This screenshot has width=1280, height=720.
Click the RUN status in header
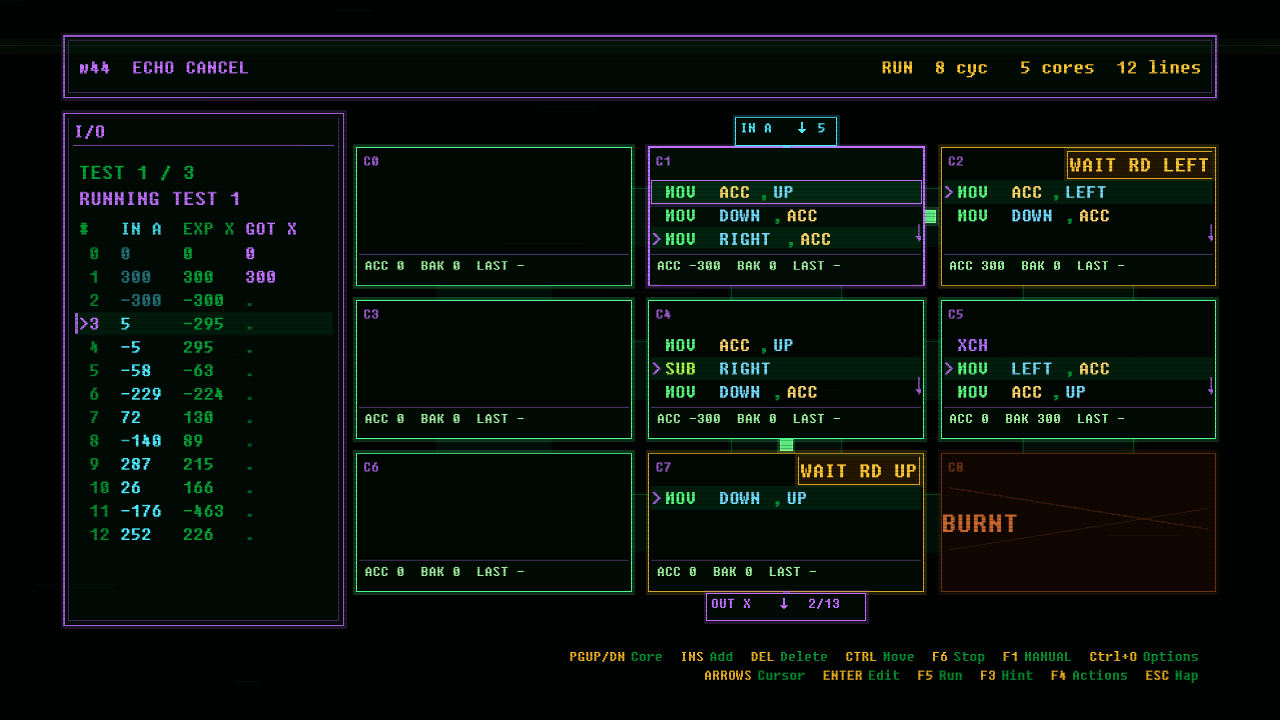tap(897, 68)
